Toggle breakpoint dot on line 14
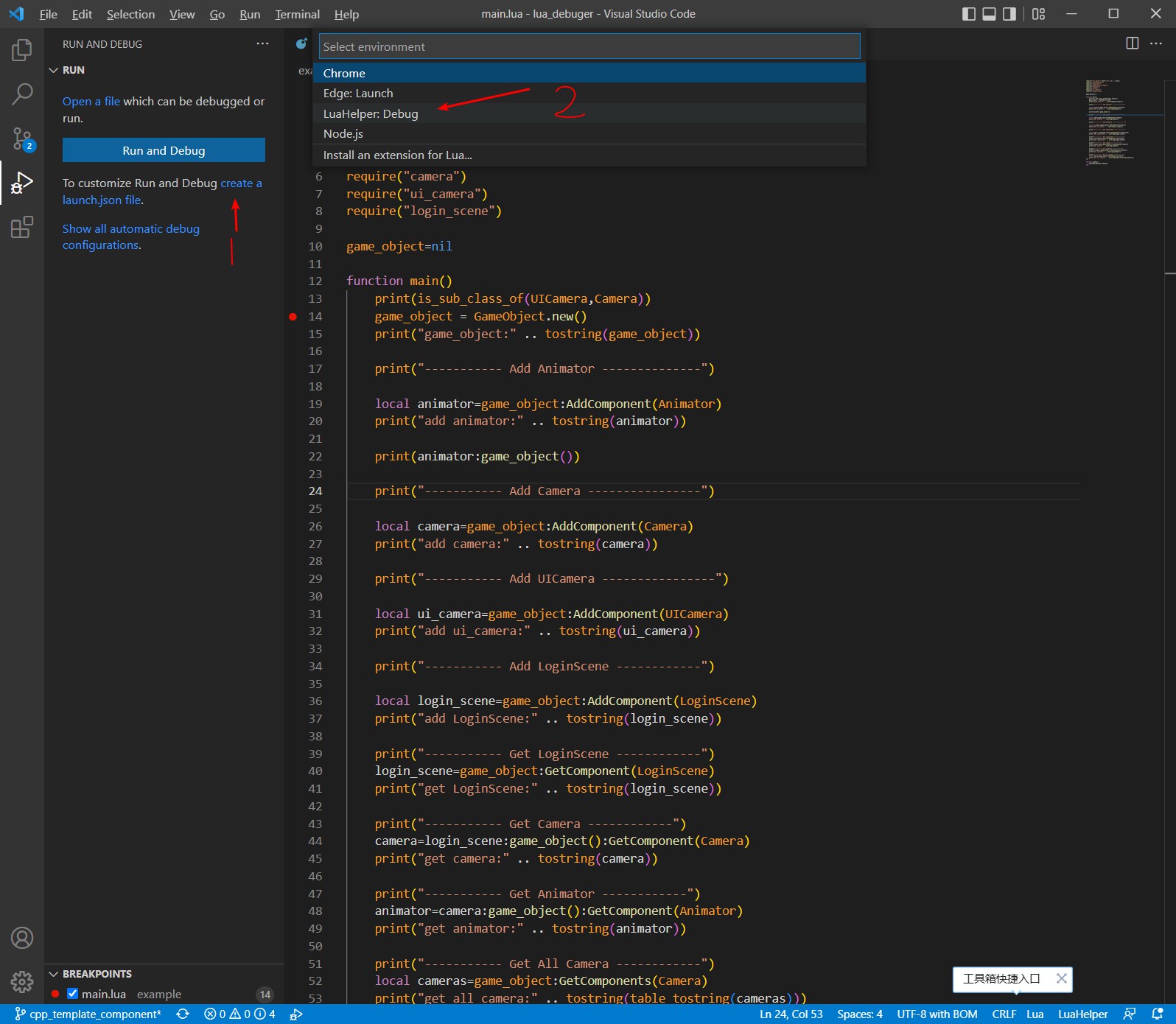1176x1024 pixels. pos(293,317)
